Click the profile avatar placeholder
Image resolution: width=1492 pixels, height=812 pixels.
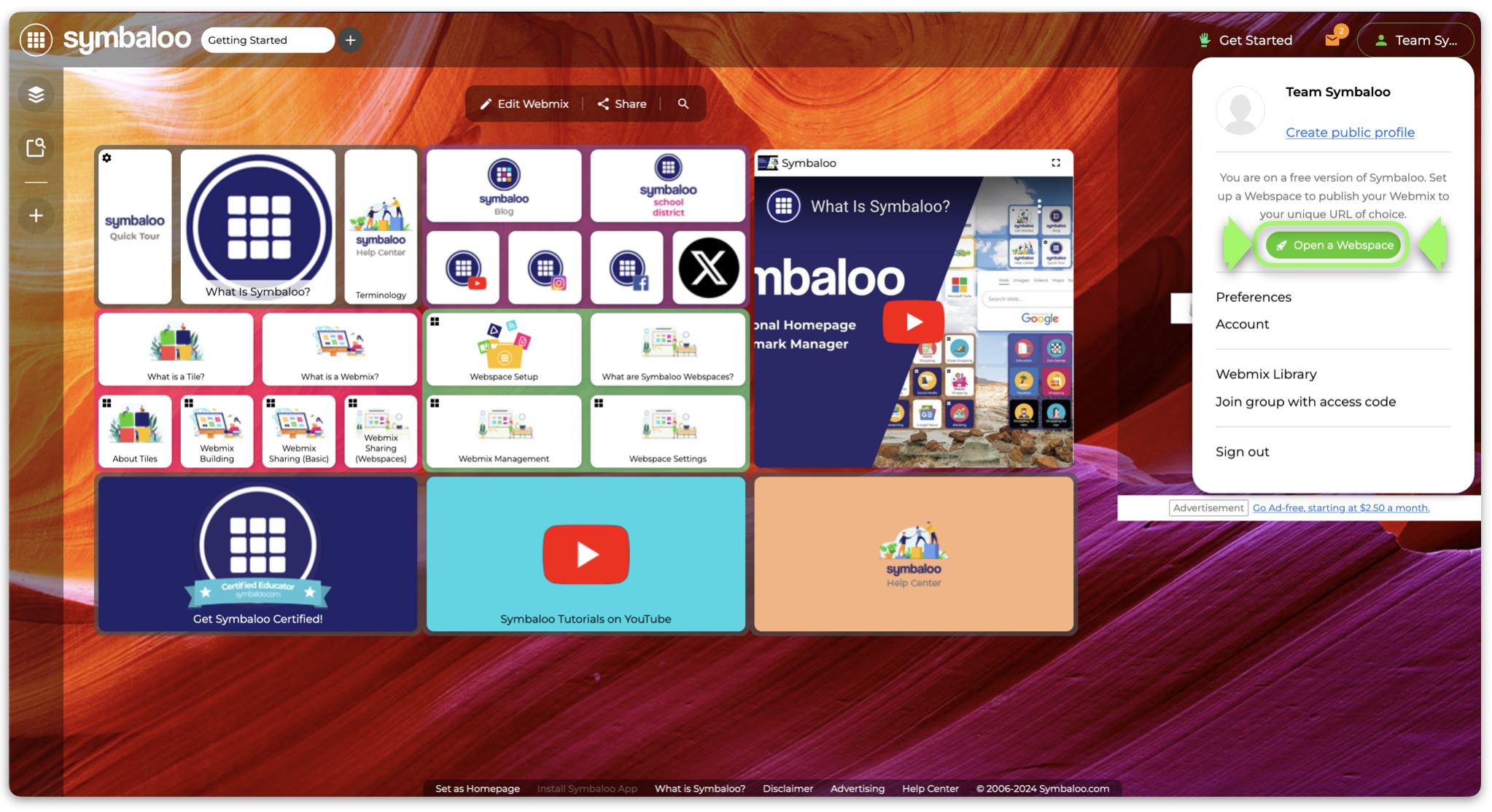tap(1240, 111)
